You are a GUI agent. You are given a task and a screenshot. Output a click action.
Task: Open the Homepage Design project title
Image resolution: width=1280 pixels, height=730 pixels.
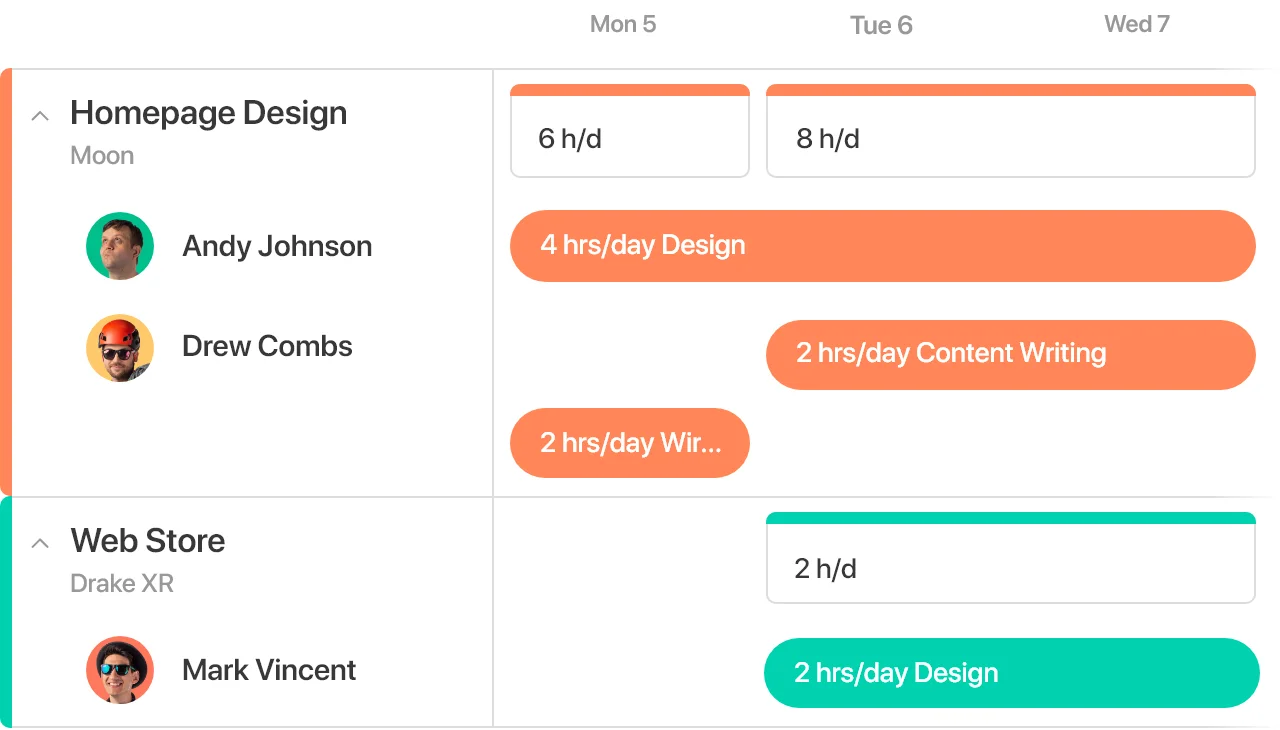[209, 113]
